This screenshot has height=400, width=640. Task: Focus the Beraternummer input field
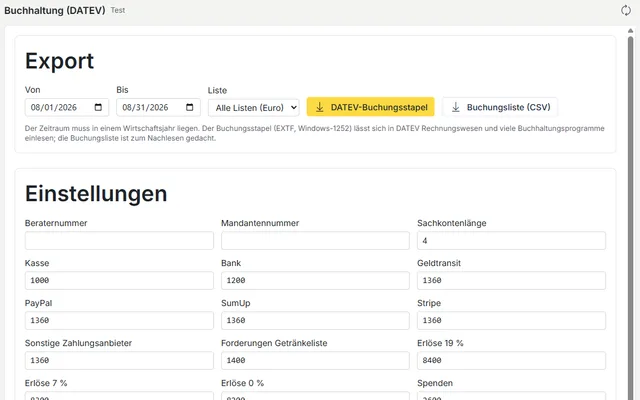pos(119,240)
